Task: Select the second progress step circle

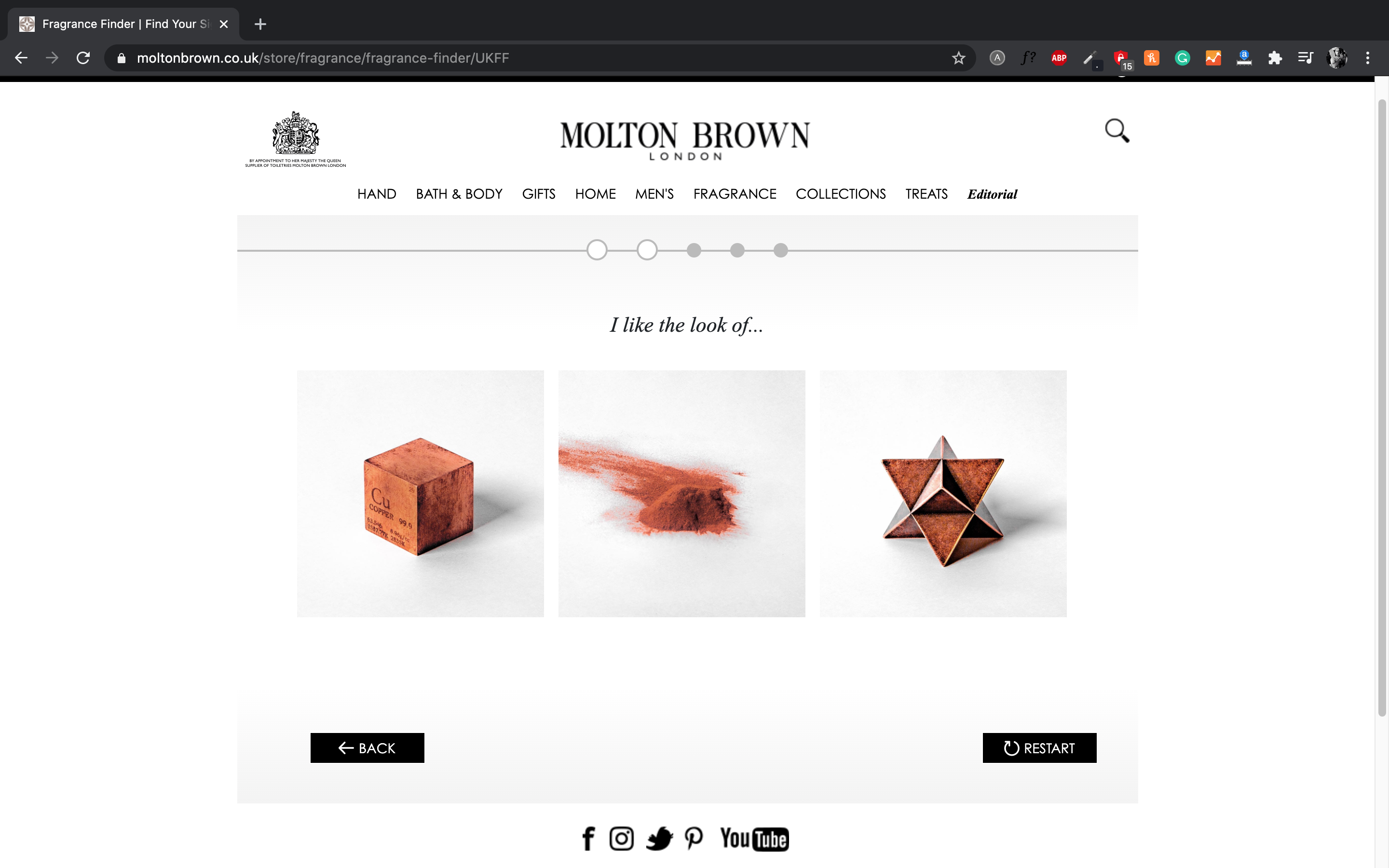Action: (647, 250)
